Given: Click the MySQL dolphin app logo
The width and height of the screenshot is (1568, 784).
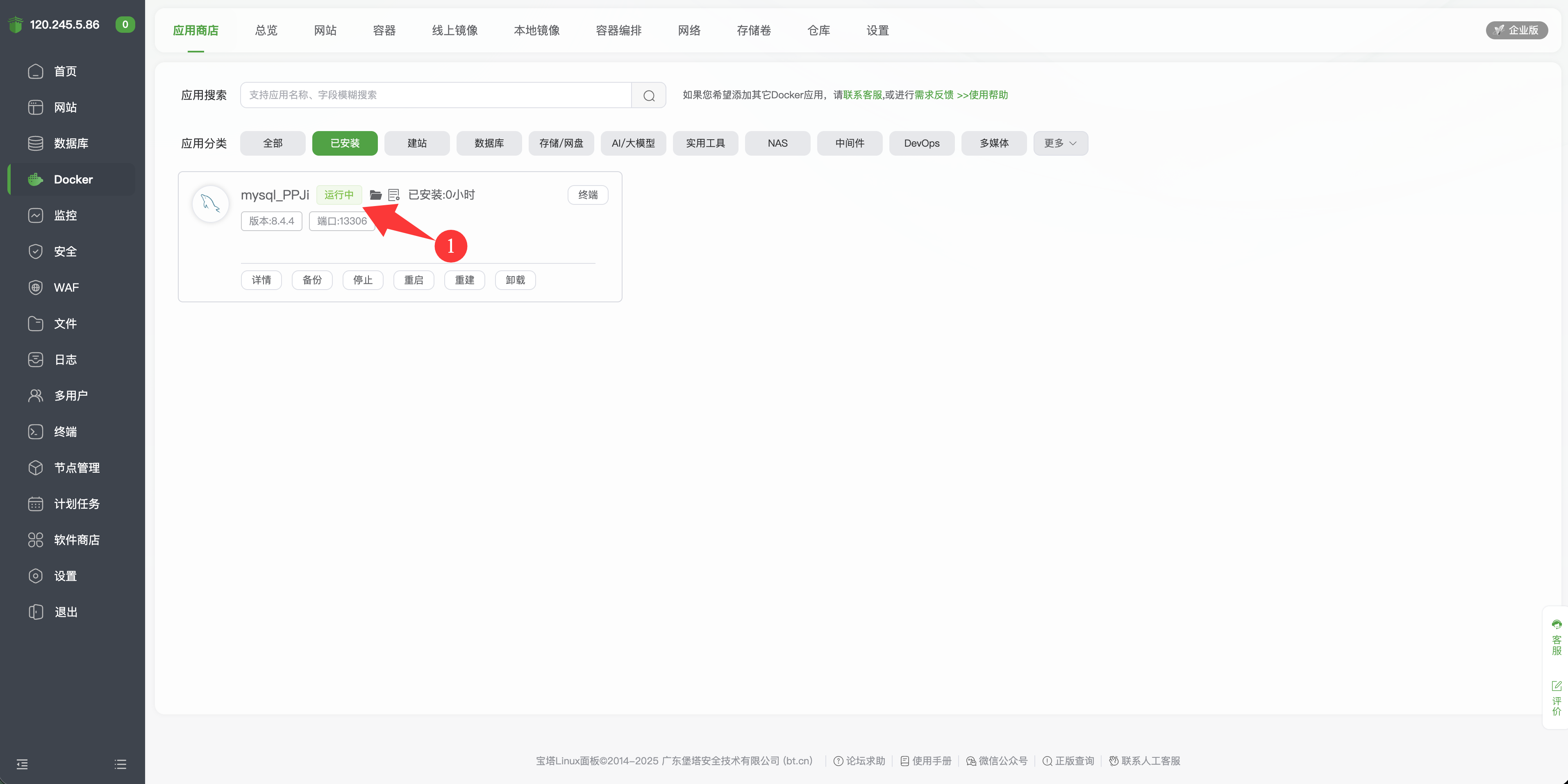Looking at the screenshot, I should tap(211, 204).
